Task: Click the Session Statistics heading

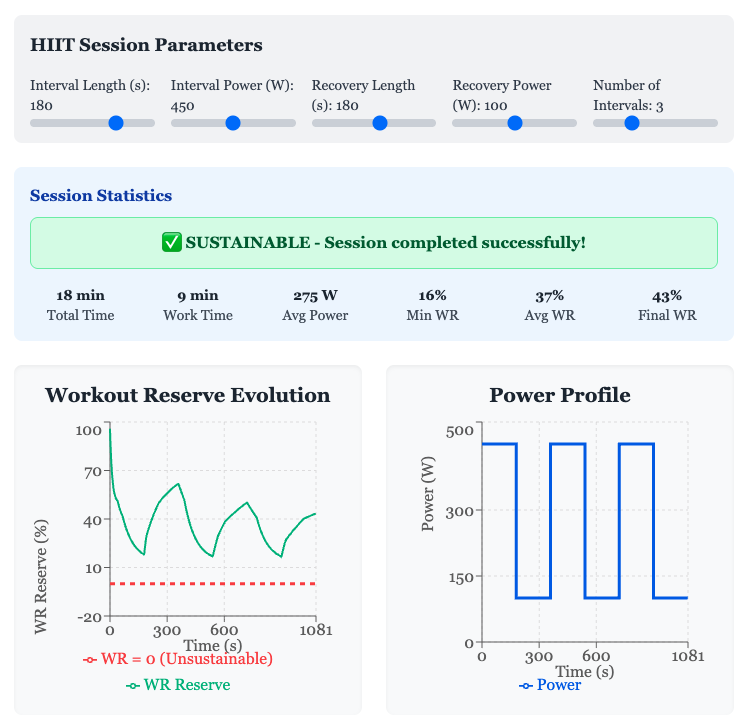Action: 101,195
